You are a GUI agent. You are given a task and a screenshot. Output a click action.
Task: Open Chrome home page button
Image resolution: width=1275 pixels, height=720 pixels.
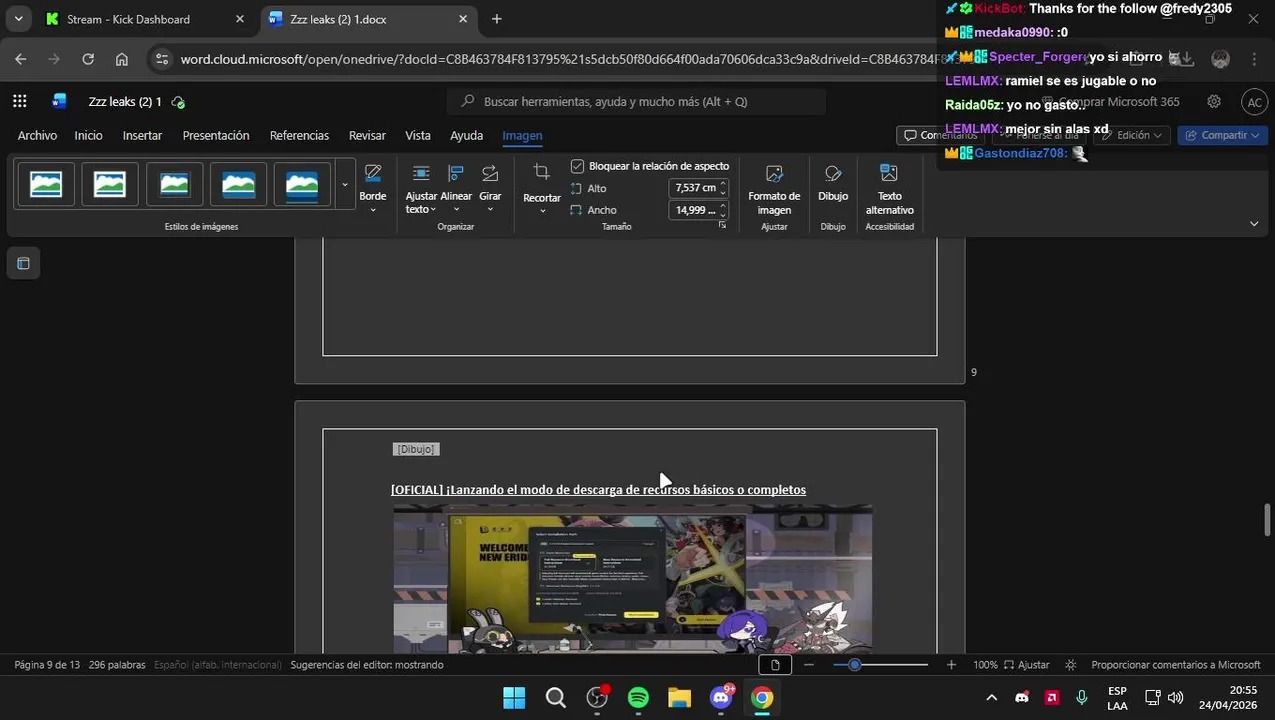[x=122, y=59]
